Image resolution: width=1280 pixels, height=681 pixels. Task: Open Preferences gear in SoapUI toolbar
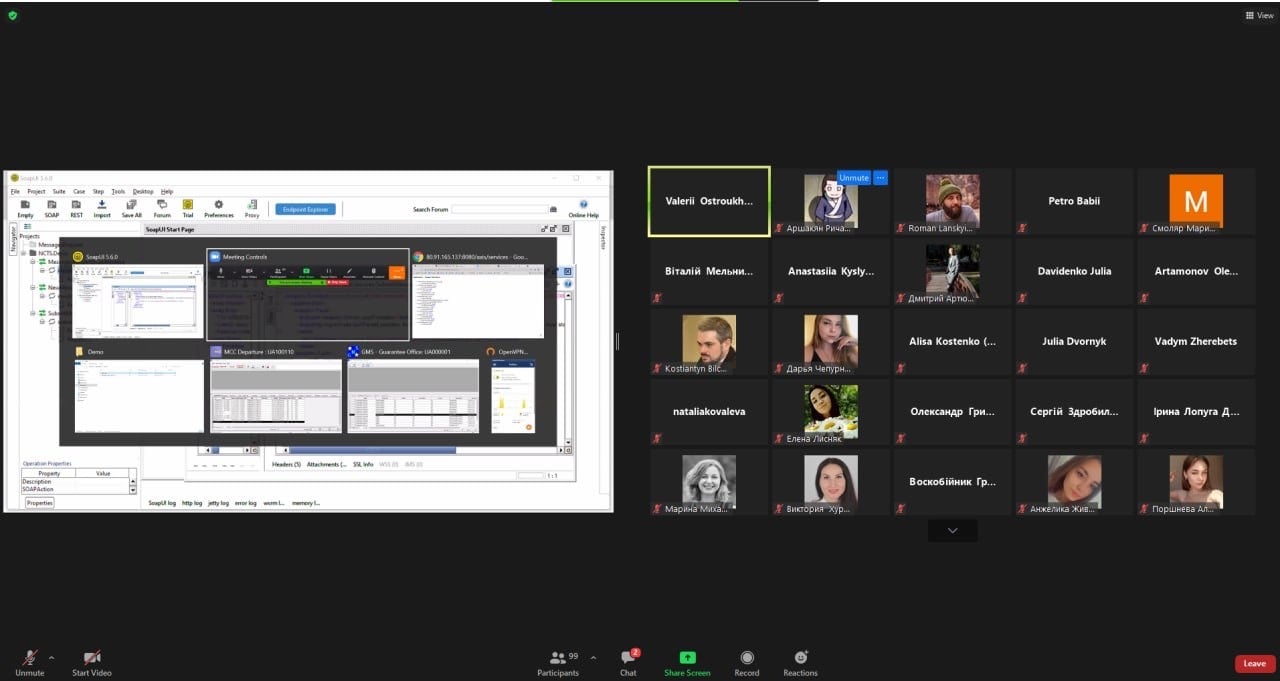coord(219,208)
